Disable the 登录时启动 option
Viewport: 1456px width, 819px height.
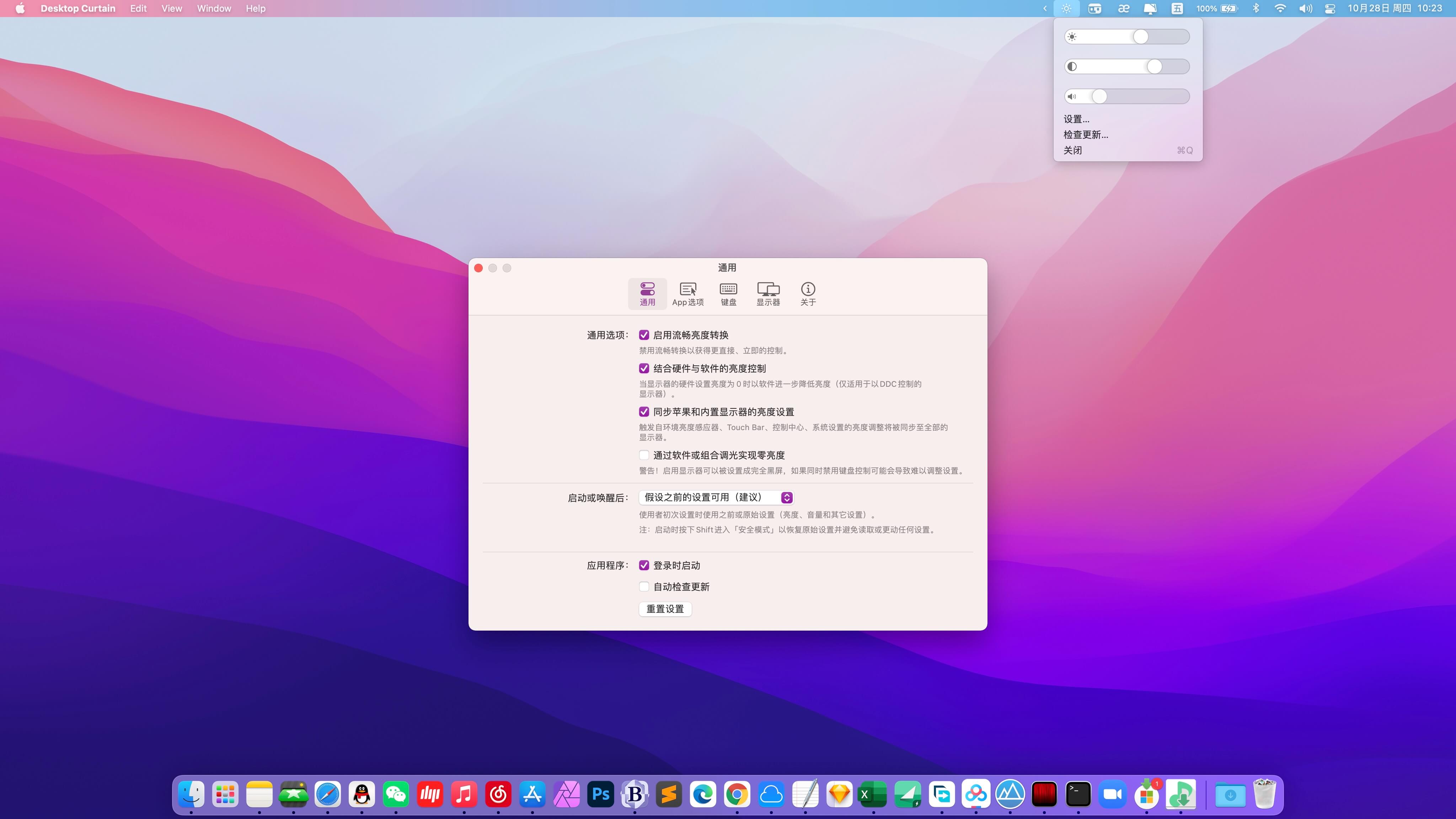[644, 564]
